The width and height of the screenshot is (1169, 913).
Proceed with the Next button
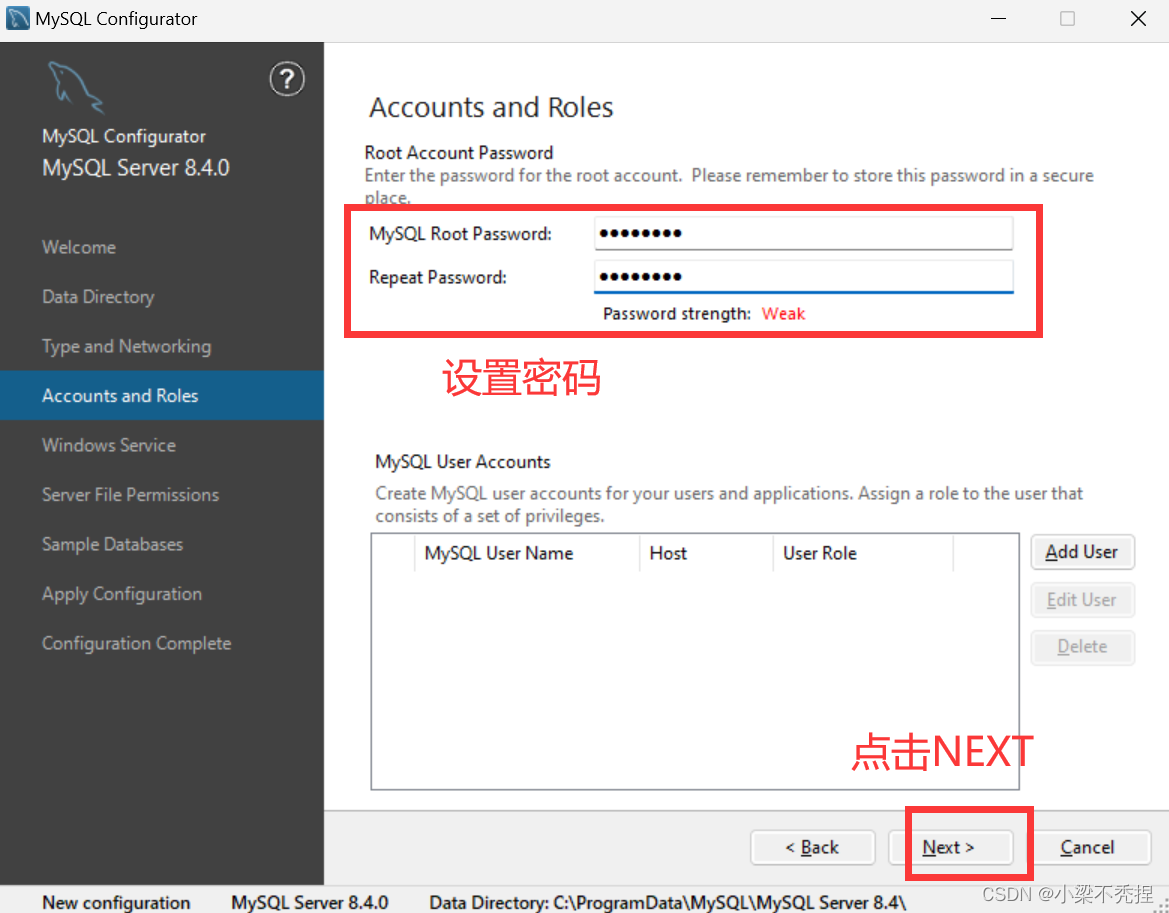950,847
